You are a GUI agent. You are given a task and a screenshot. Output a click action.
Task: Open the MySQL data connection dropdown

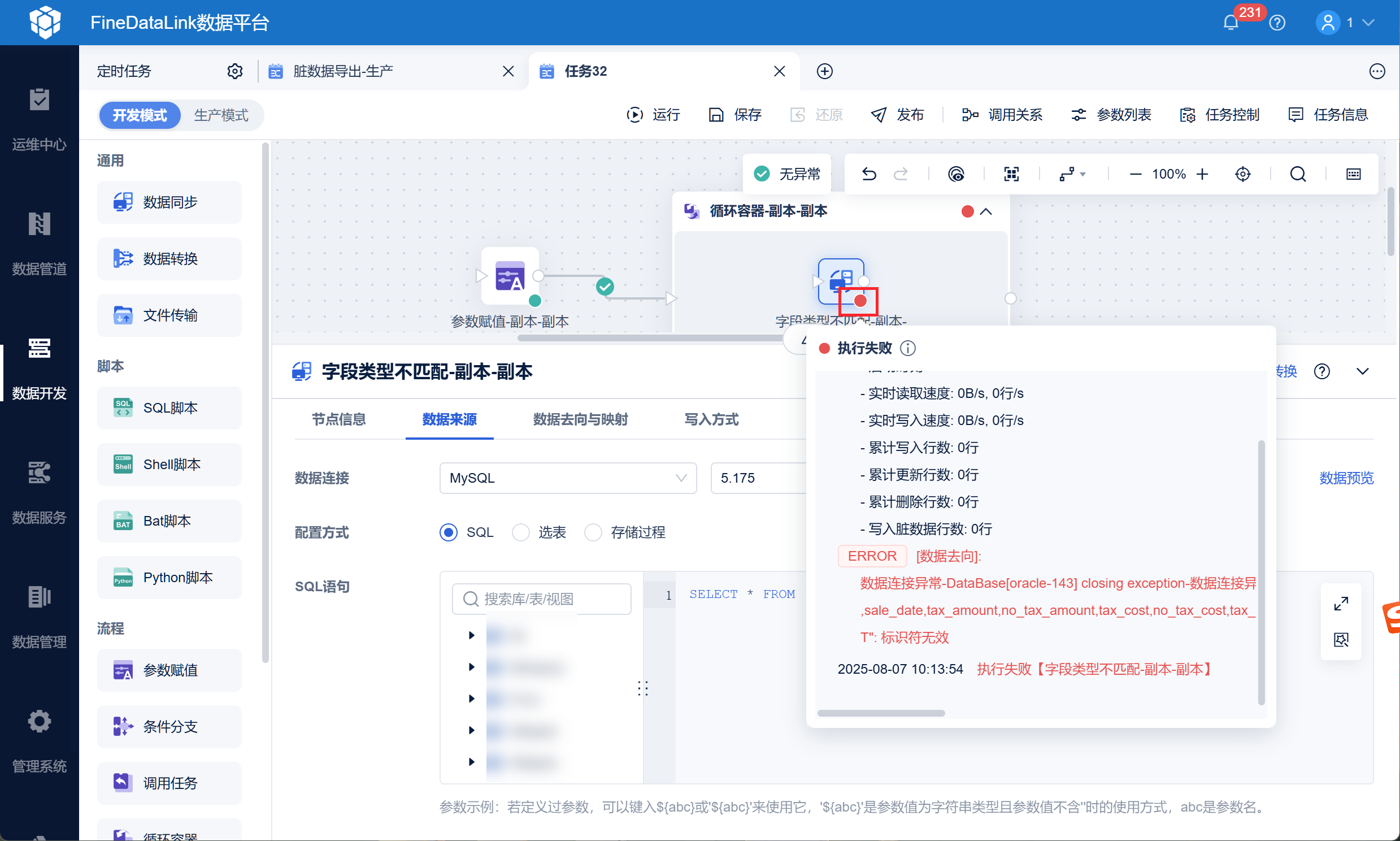tap(567, 478)
